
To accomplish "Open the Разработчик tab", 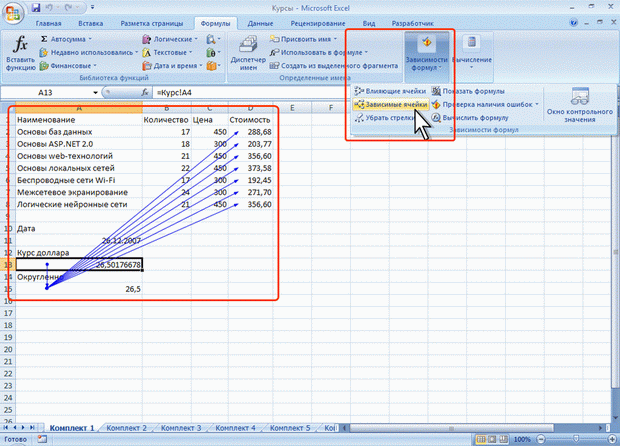I will (412, 23).
